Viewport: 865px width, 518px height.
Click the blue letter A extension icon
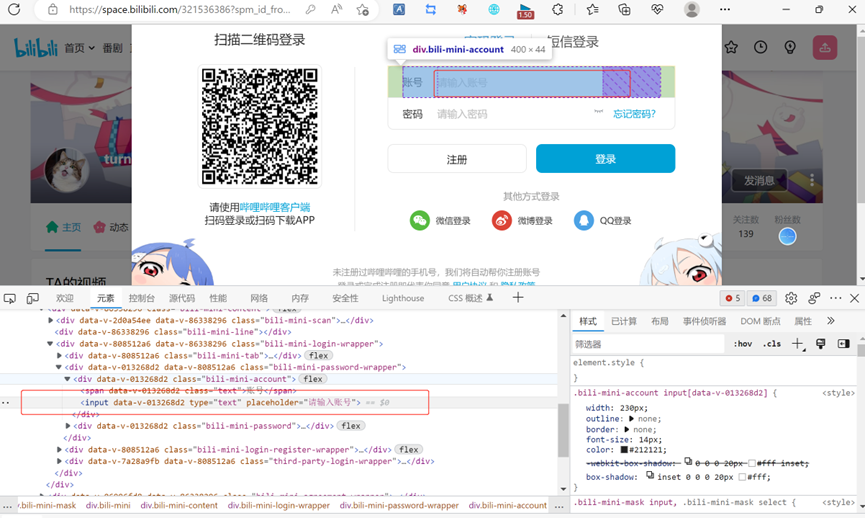tap(399, 9)
